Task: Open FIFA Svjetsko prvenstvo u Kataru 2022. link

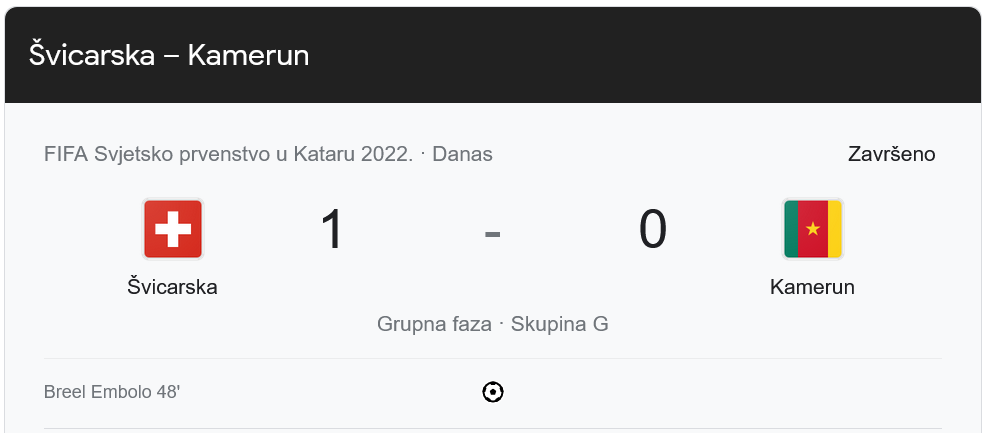Action: pos(228,154)
